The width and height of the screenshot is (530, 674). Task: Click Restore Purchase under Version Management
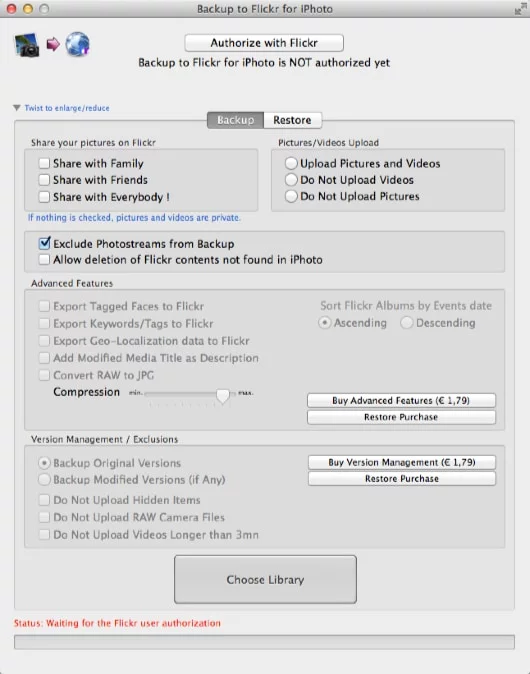(x=402, y=478)
